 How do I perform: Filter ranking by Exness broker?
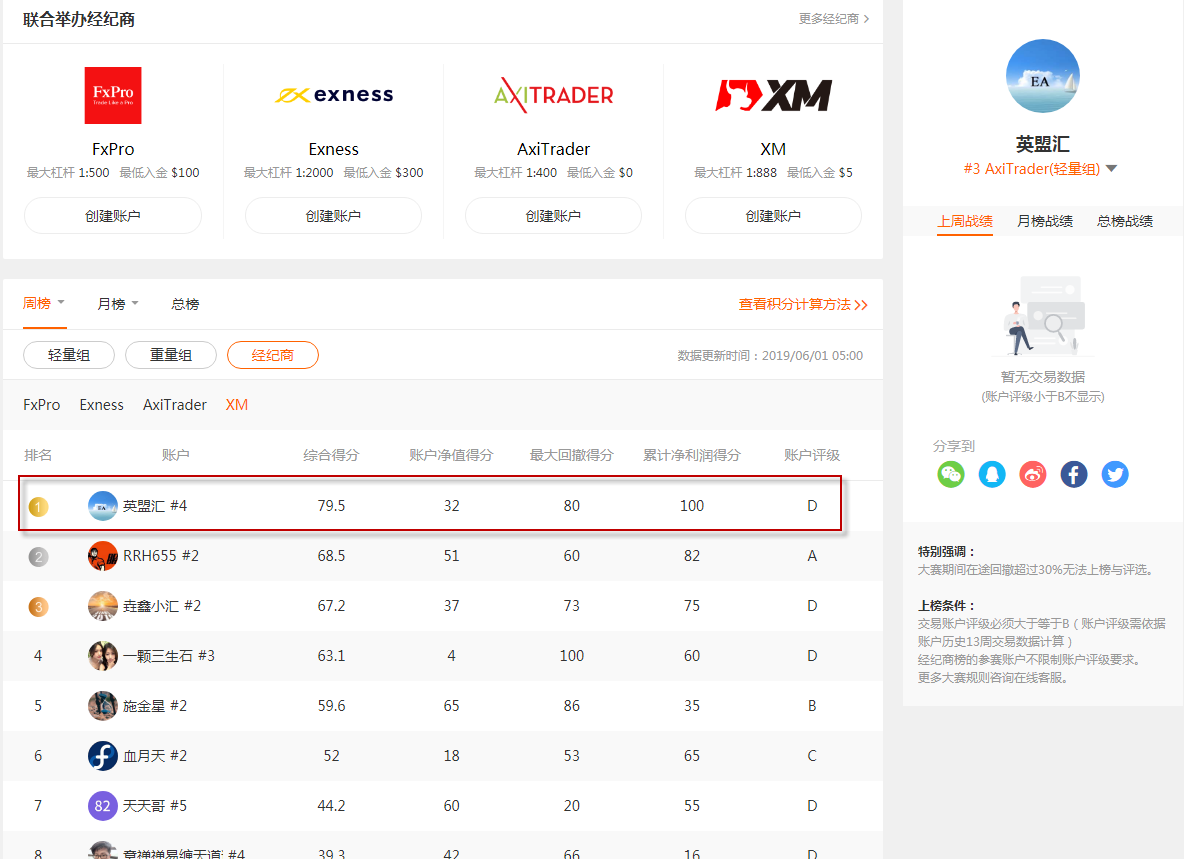point(101,405)
